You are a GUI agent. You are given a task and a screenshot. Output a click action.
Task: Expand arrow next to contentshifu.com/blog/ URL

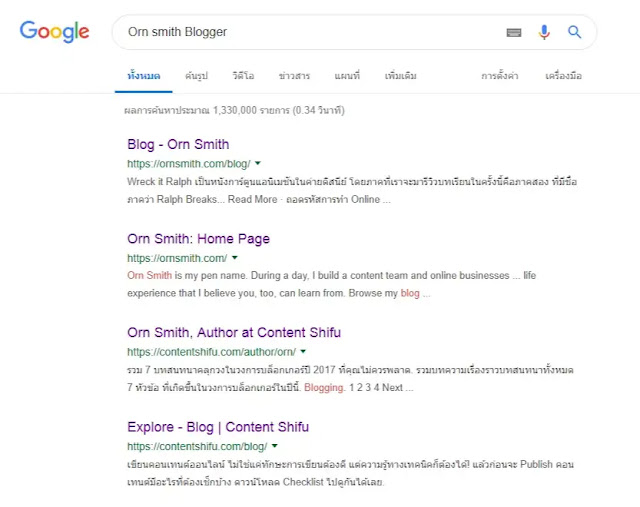(x=275, y=446)
